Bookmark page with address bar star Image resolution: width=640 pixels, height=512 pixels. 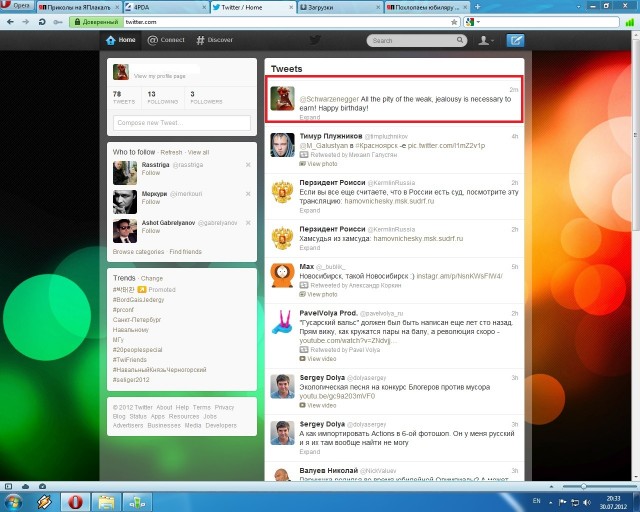(454, 22)
